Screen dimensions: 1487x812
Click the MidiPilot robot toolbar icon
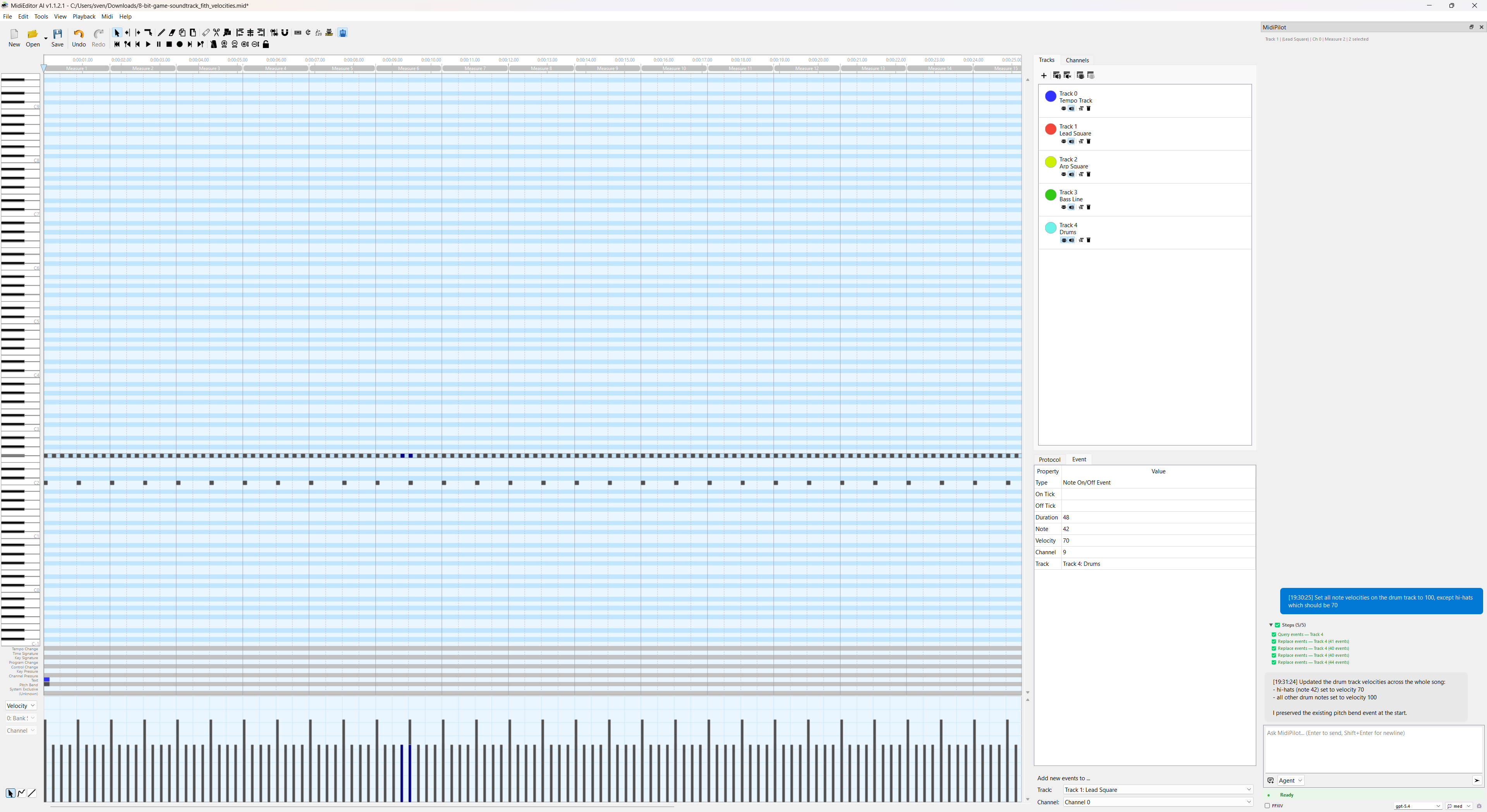coord(343,33)
